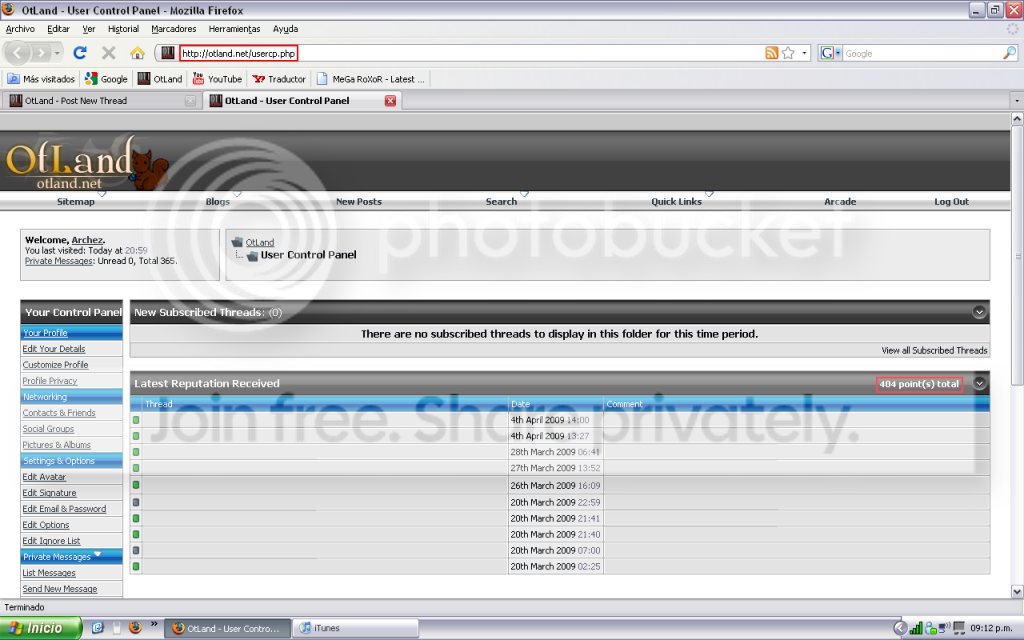Open the Arcade link
The height and width of the screenshot is (640, 1024).
pos(840,202)
